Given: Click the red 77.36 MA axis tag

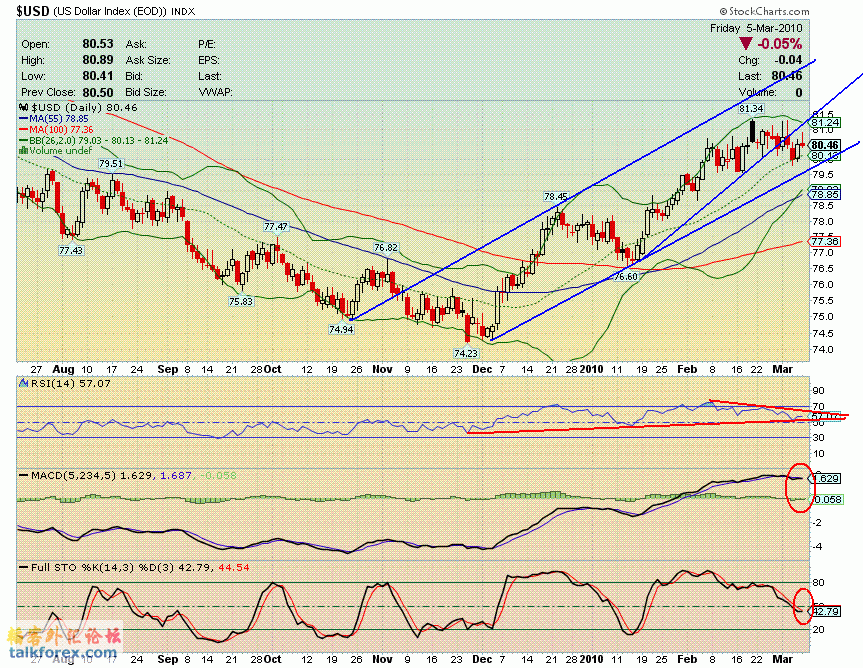Looking at the screenshot, I should point(824,241).
